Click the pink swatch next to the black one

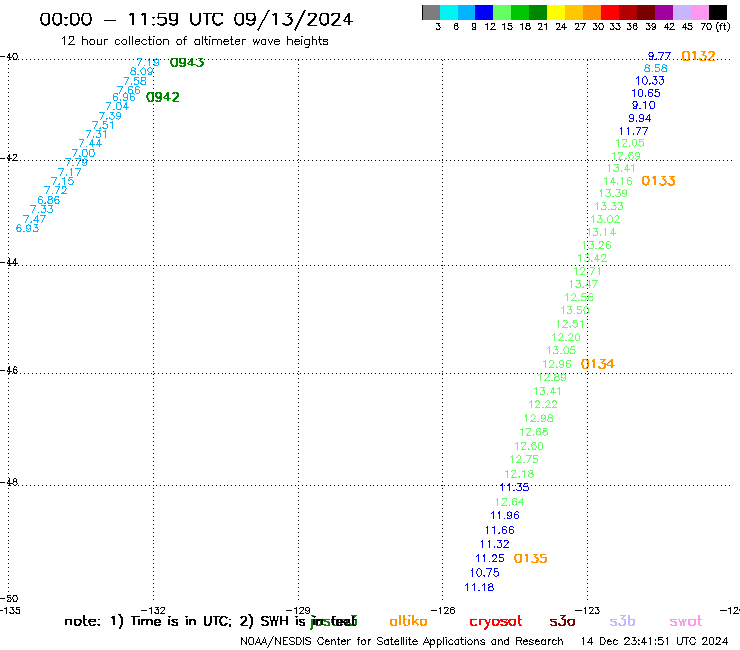[x=699, y=12]
